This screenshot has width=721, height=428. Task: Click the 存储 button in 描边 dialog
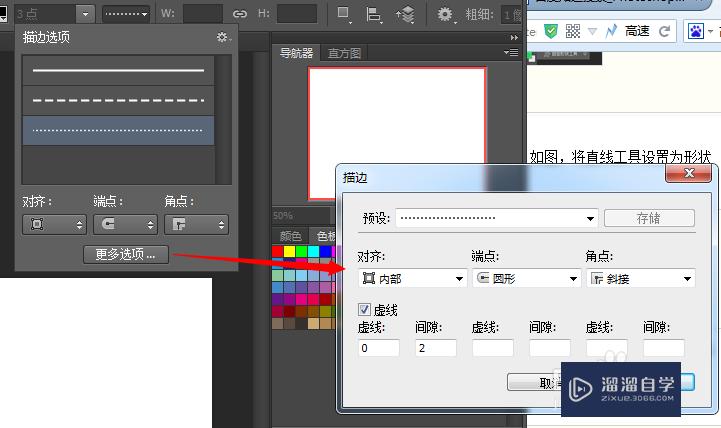click(x=649, y=218)
